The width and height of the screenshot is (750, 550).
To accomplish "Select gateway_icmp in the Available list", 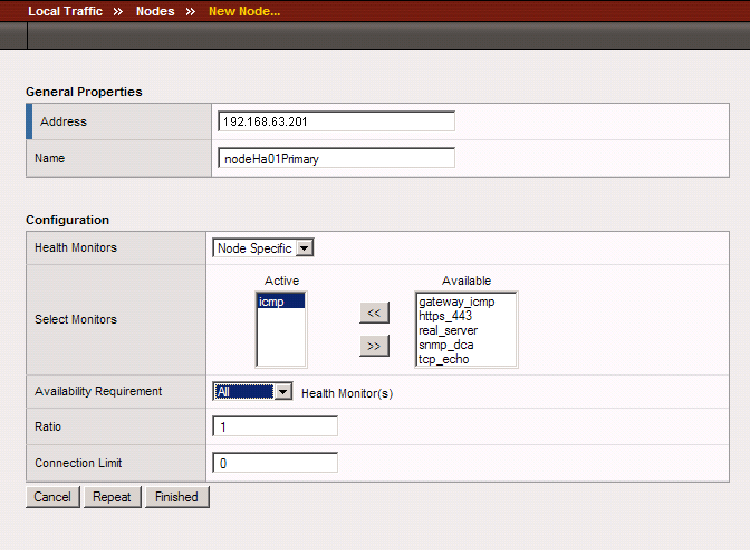I will pyautogui.click(x=456, y=302).
